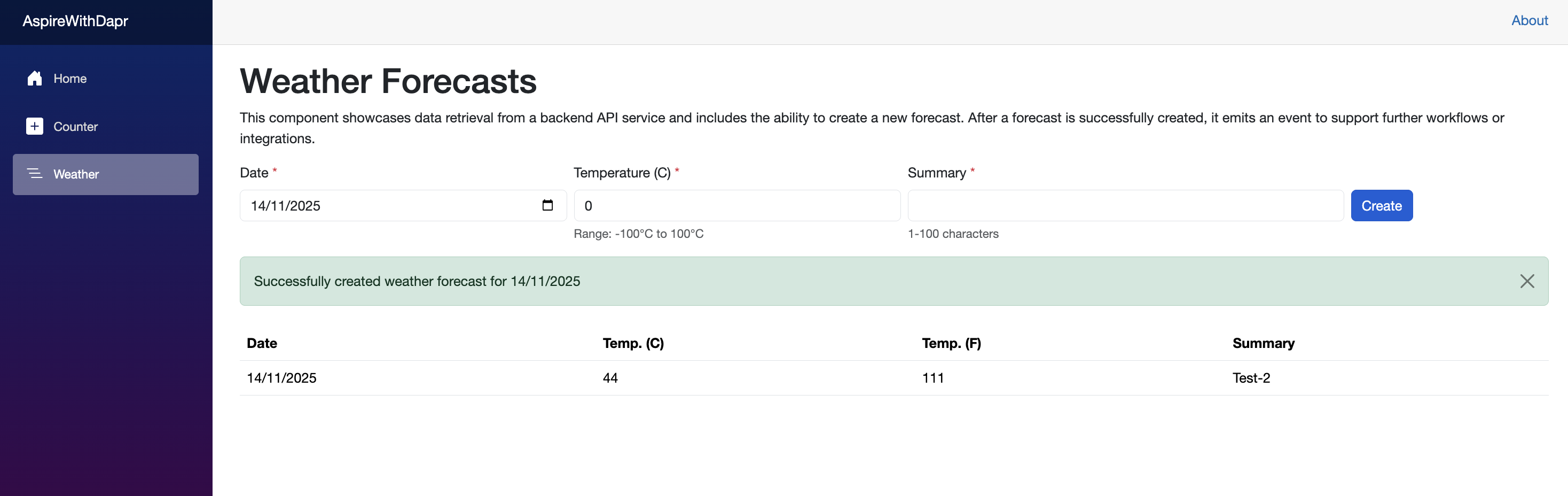Select the Weather nav item
Screen dimensions: 1568x496
(76, 174)
